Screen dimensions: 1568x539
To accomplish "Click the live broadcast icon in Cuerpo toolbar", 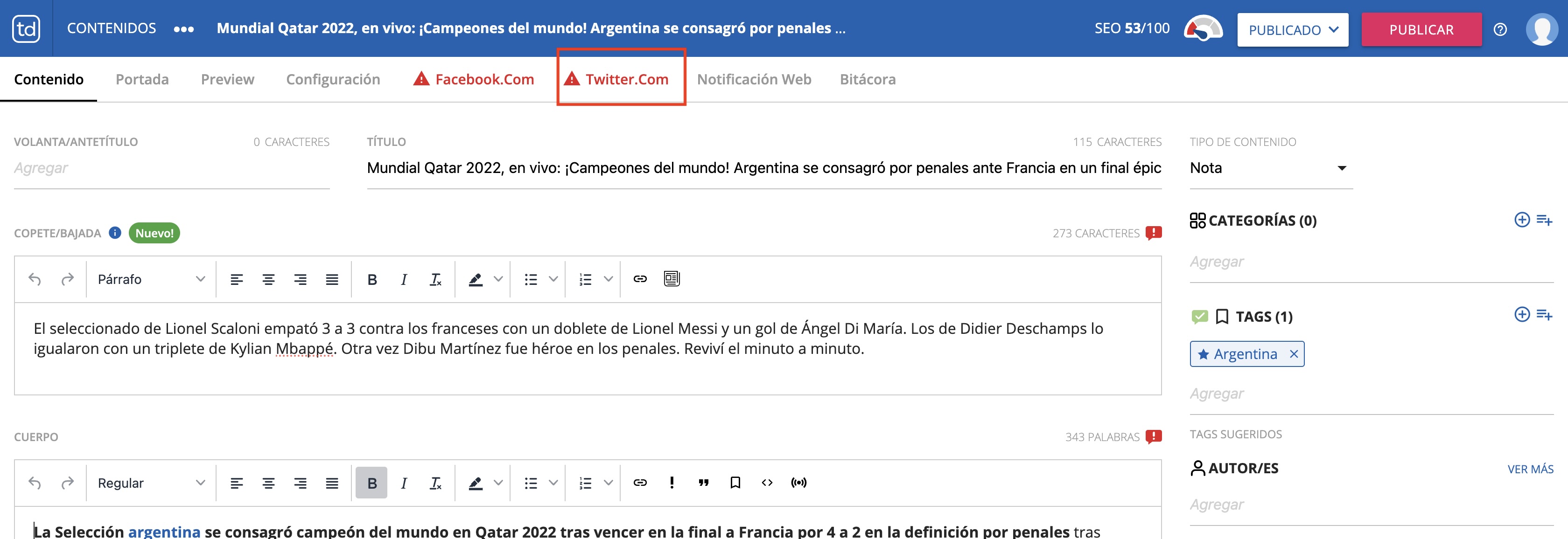I will pyautogui.click(x=798, y=483).
